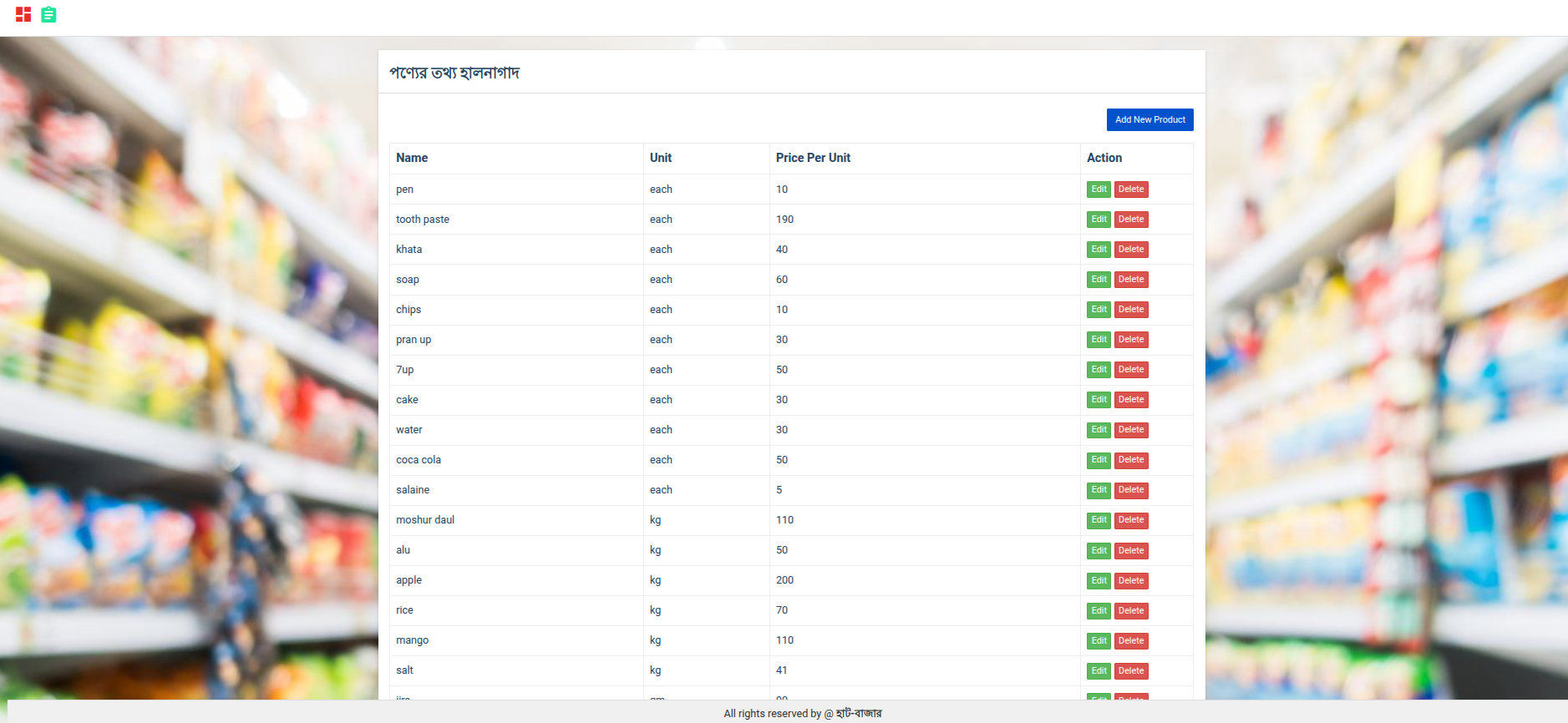The width and height of the screenshot is (1568, 723).
Task: Edit the salaine product
Action: (x=1099, y=490)
